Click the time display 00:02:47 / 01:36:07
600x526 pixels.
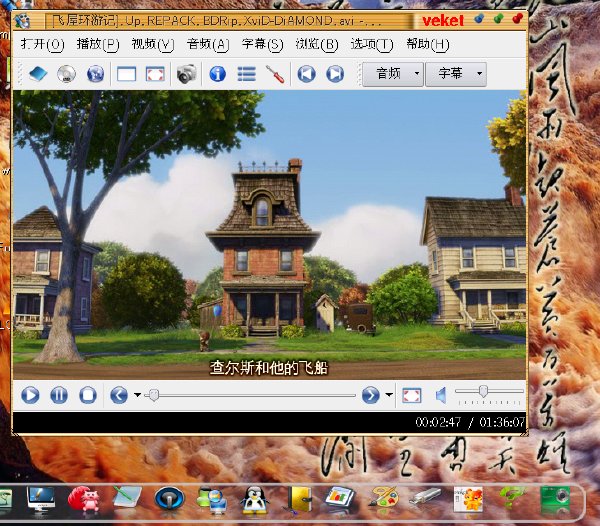(470, 422)
